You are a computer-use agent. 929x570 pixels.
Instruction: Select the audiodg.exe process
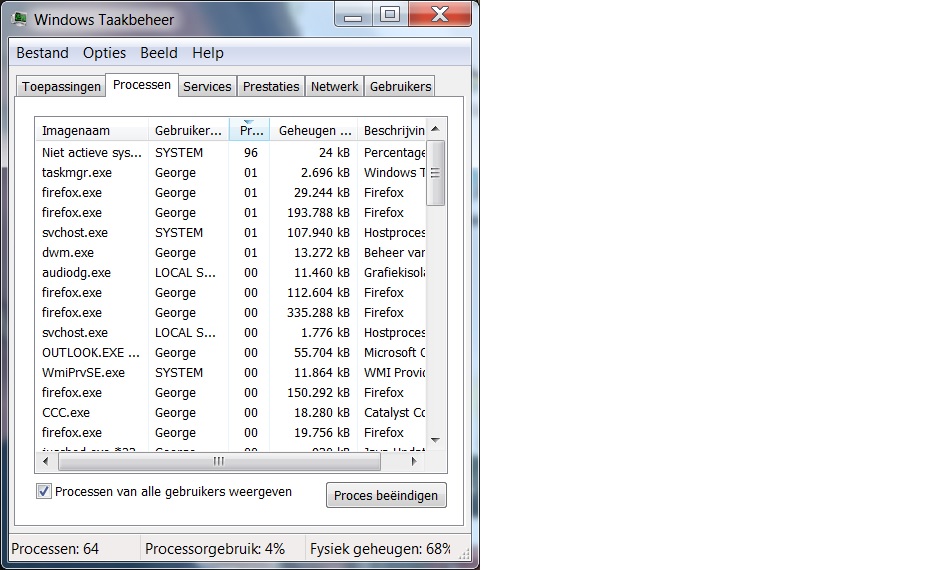point(231,273)
